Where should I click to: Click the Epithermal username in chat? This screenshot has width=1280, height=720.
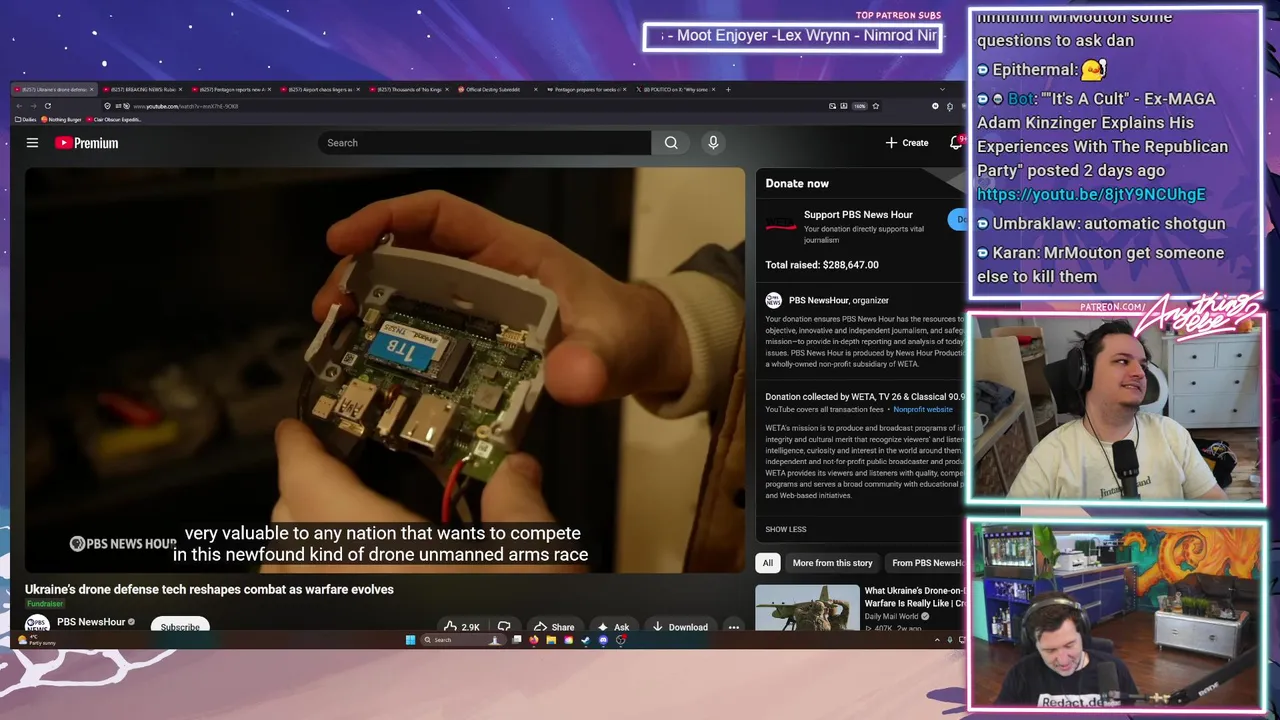(1035, 70)
